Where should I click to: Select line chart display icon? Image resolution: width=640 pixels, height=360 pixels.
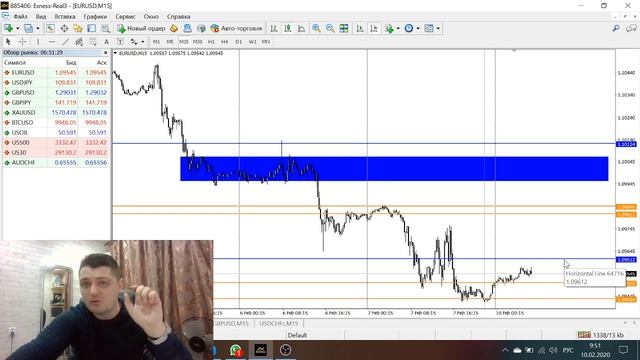[302, 28]
